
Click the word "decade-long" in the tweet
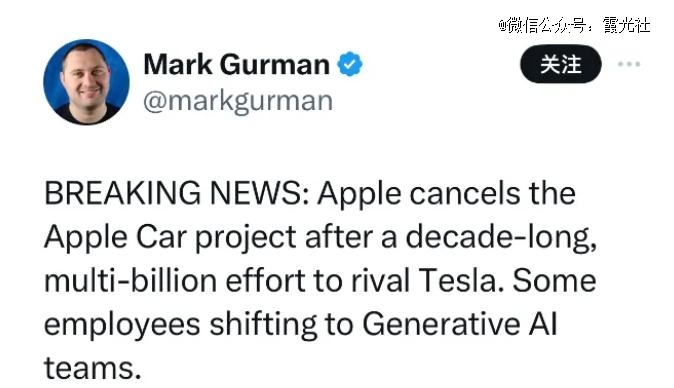(501, 238)
